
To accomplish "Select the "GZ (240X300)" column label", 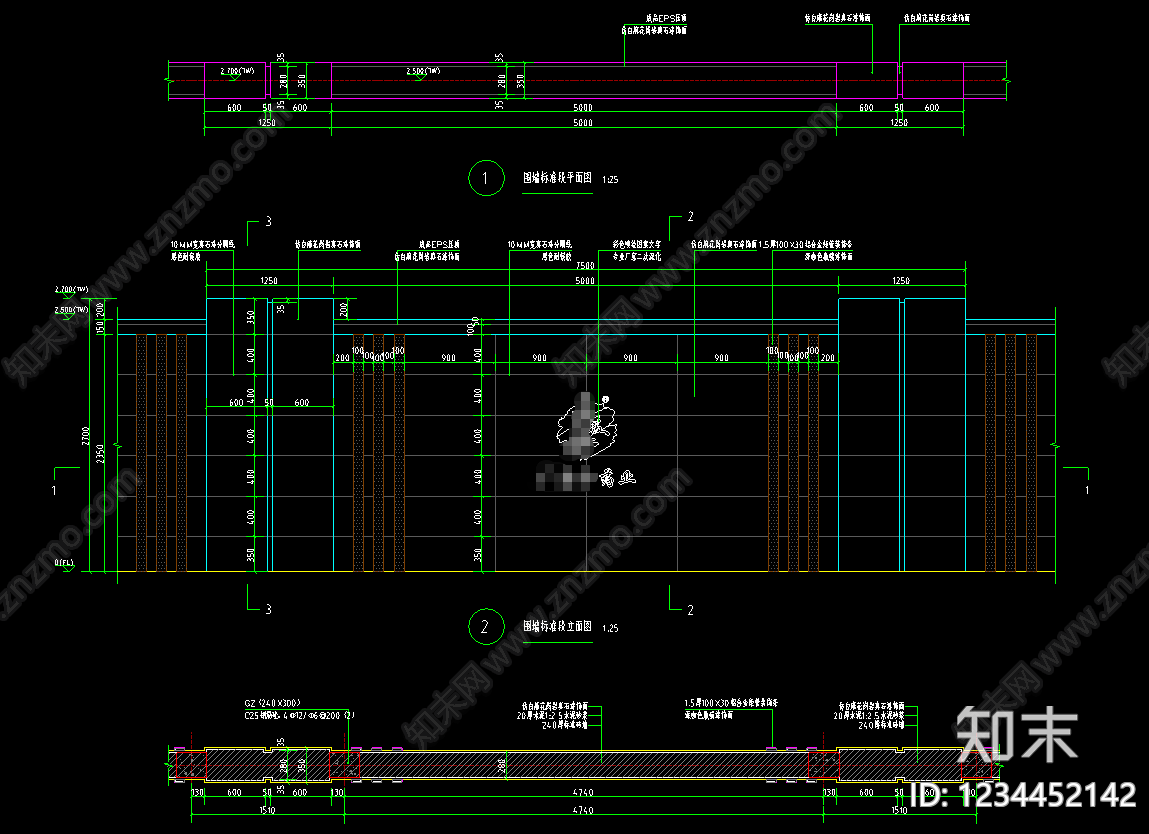I will tap(272, 703).
